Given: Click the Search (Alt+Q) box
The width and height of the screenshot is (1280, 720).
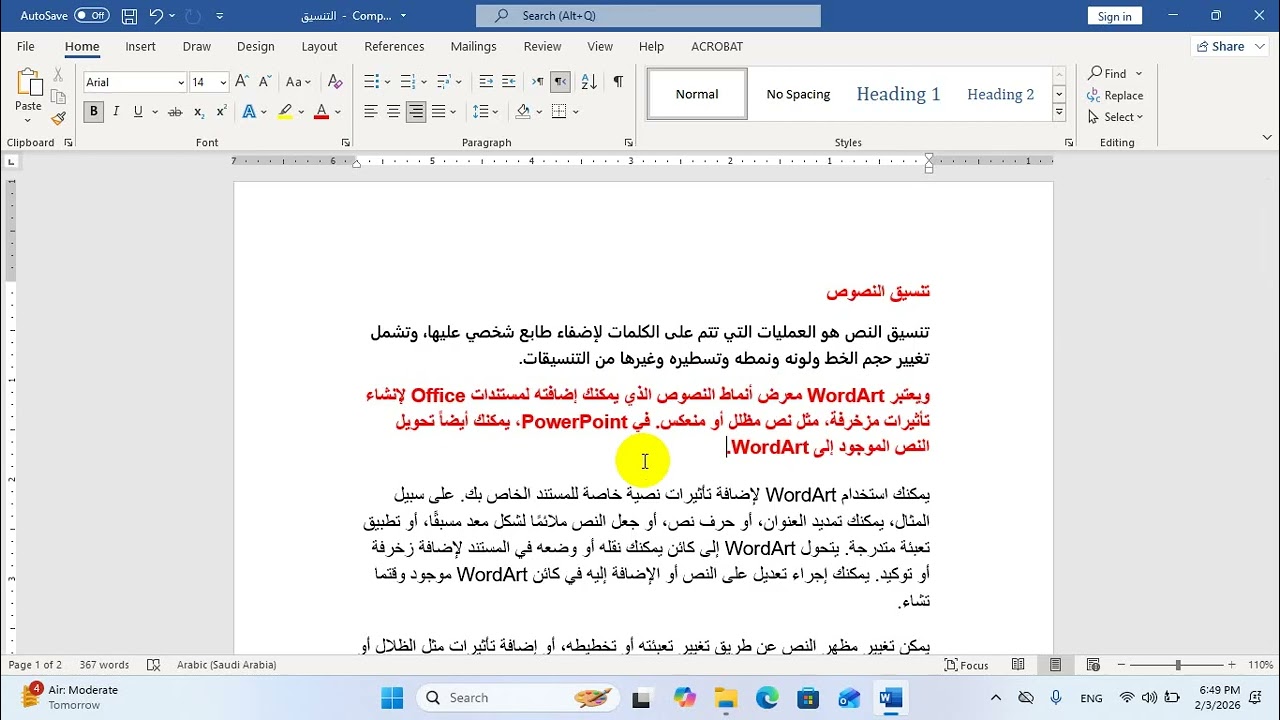Looking at the screenshot, I should click(648, 16).
